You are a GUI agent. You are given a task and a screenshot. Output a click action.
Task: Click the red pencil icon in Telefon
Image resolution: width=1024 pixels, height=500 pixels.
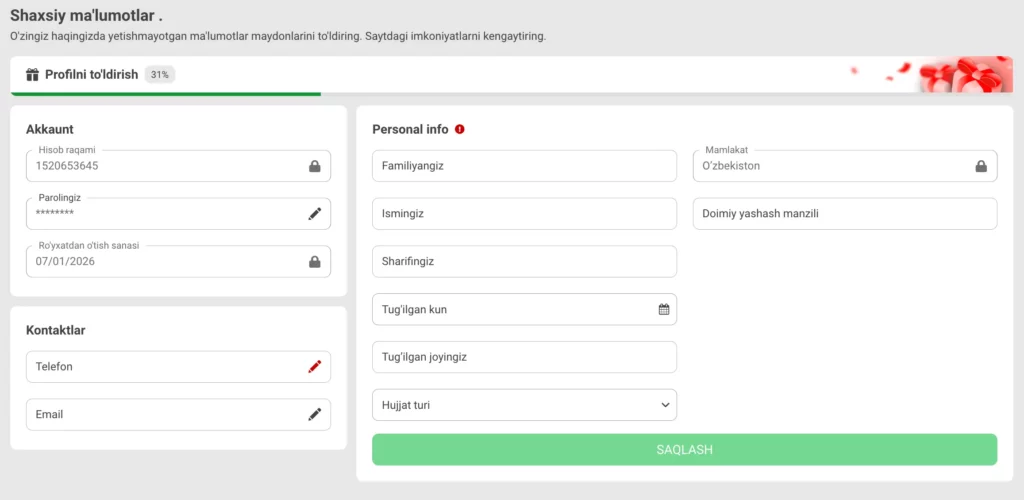pyautogui.click(x=315, y=367)
